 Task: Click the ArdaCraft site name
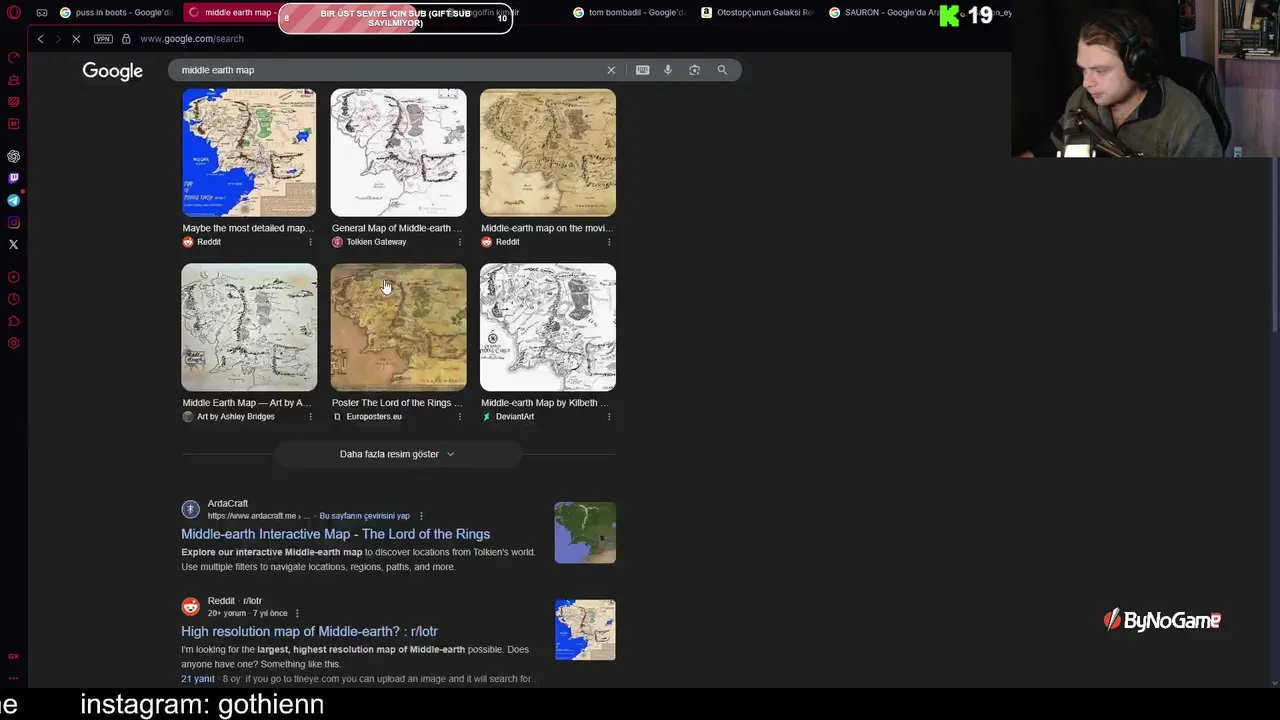click(x=227, y=504)
